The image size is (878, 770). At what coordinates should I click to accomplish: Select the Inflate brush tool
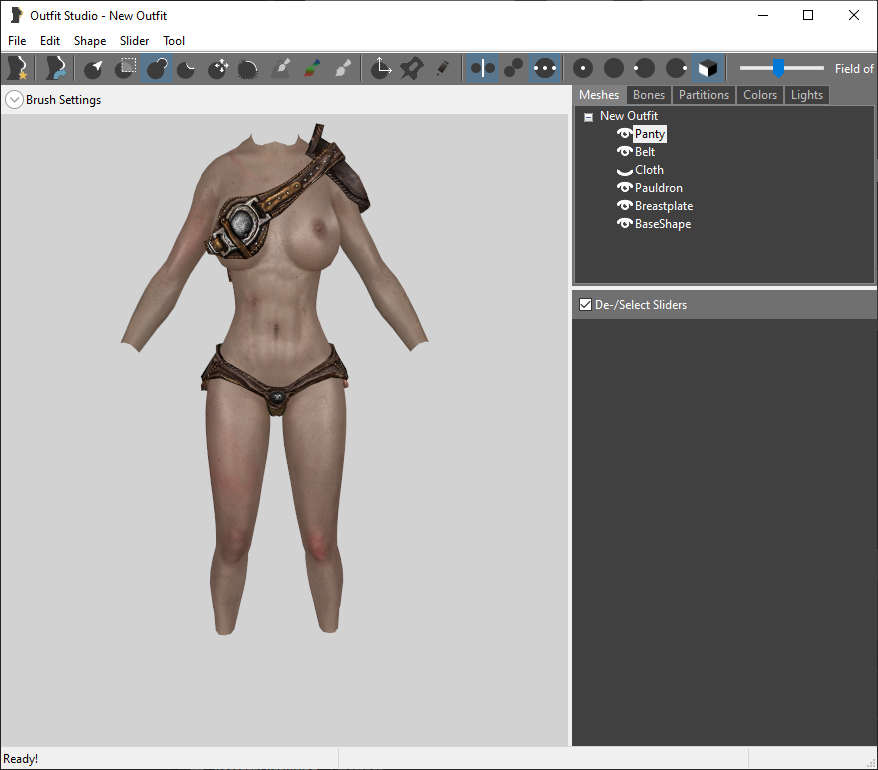156,68
